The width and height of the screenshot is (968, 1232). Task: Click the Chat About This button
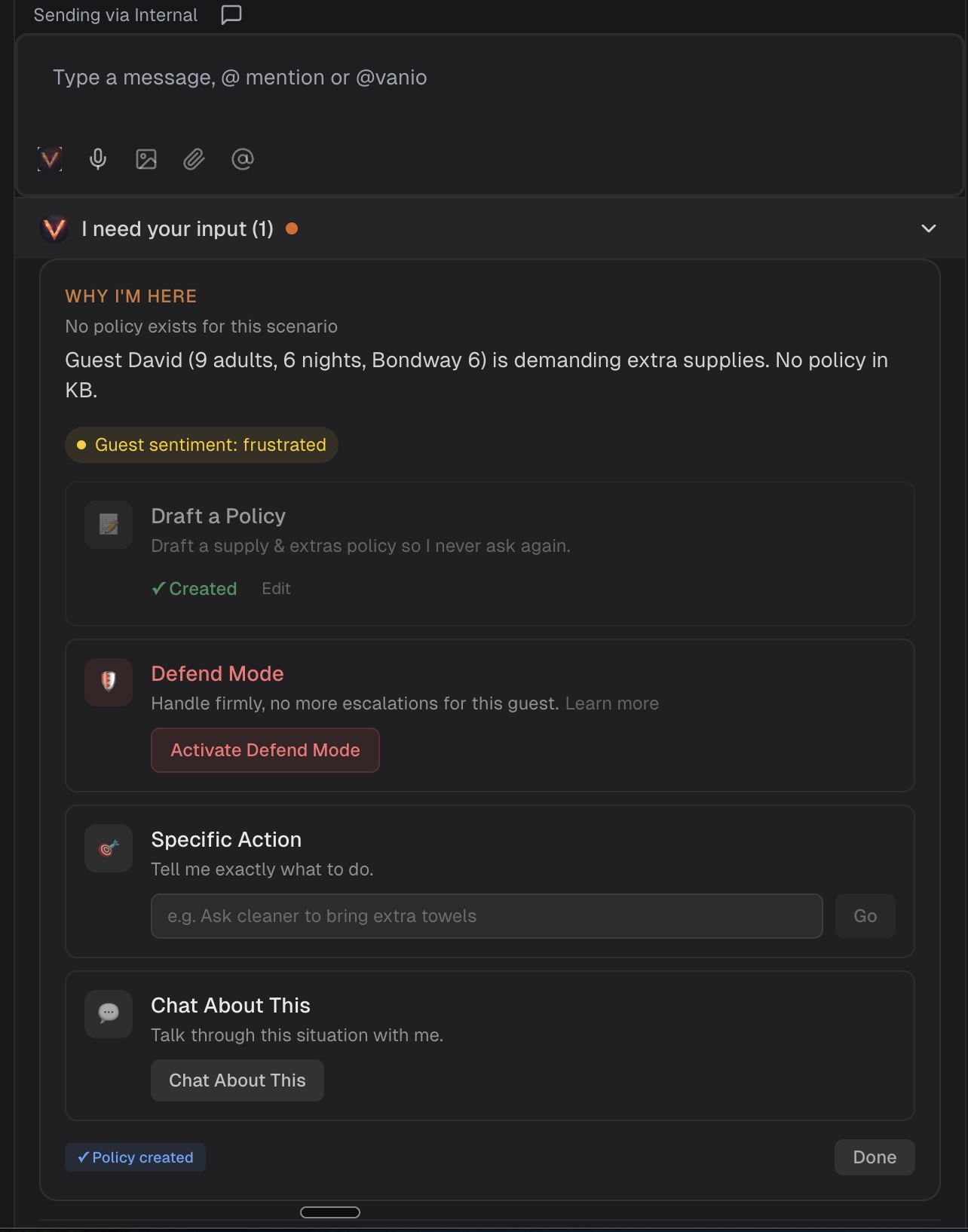pyautogui.click(x=237, y=1080)
